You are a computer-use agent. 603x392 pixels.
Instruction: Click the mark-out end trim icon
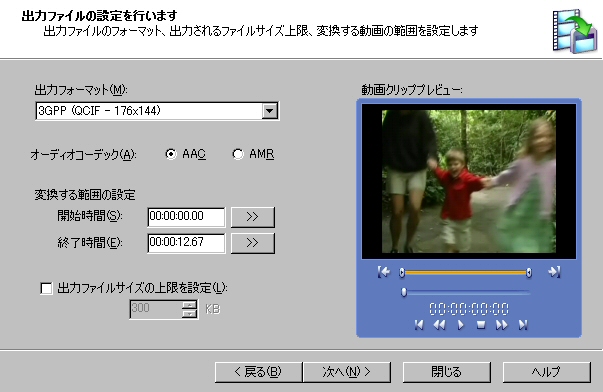pyautogui.click(x=554, y=272)
